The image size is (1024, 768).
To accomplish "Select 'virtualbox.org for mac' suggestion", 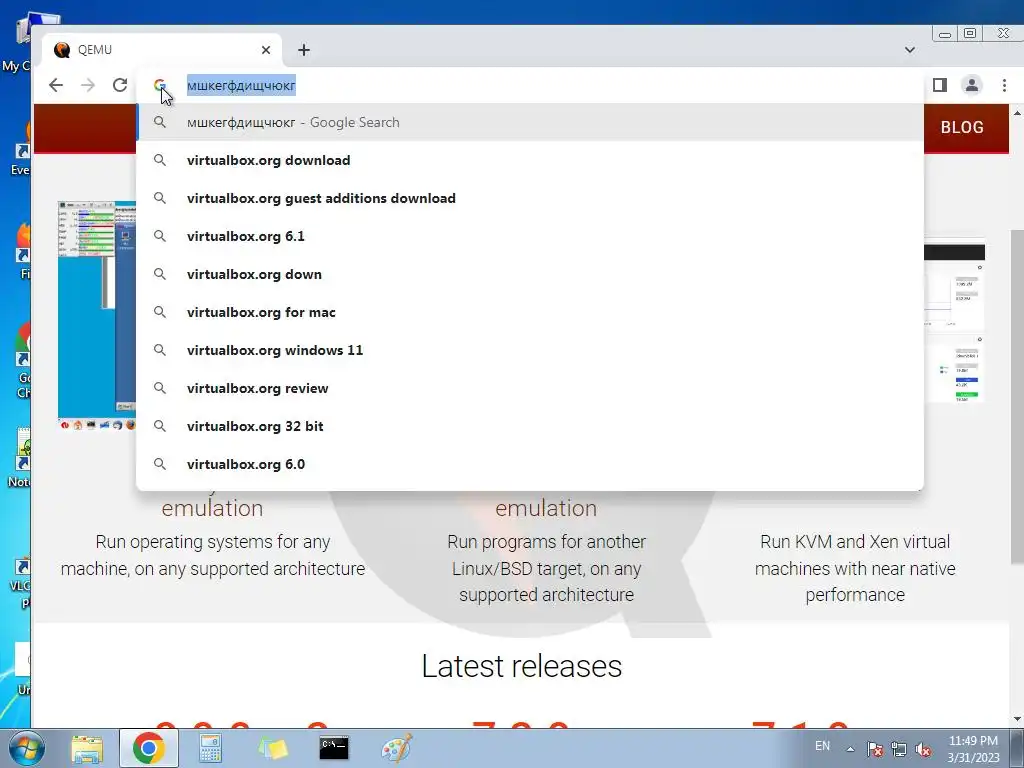I will point(530,312).
